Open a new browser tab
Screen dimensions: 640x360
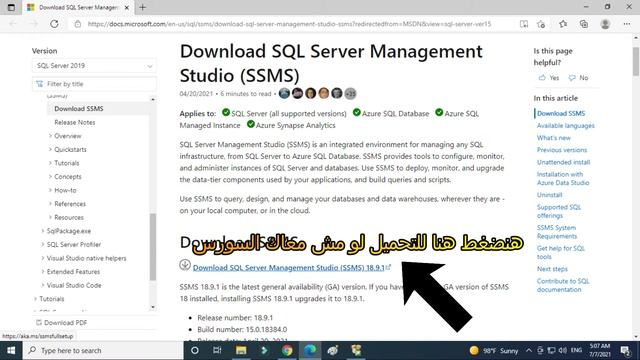click(x=142, y=7)
